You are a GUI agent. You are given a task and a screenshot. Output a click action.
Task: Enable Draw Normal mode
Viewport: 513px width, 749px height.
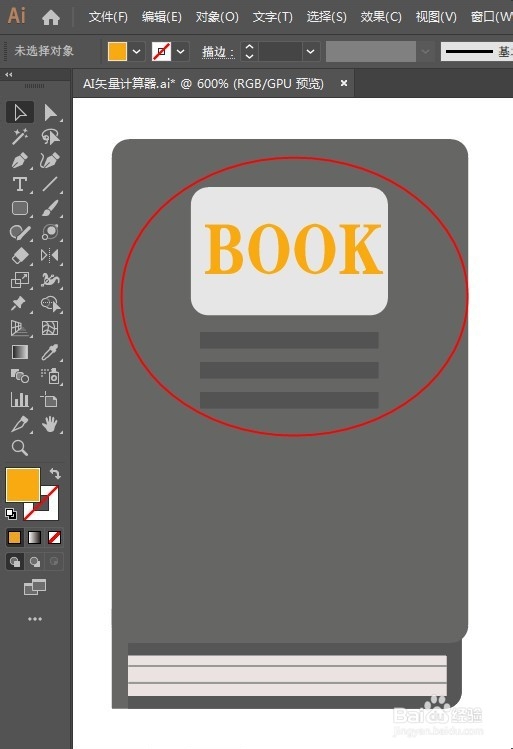(x=15, y=562)
